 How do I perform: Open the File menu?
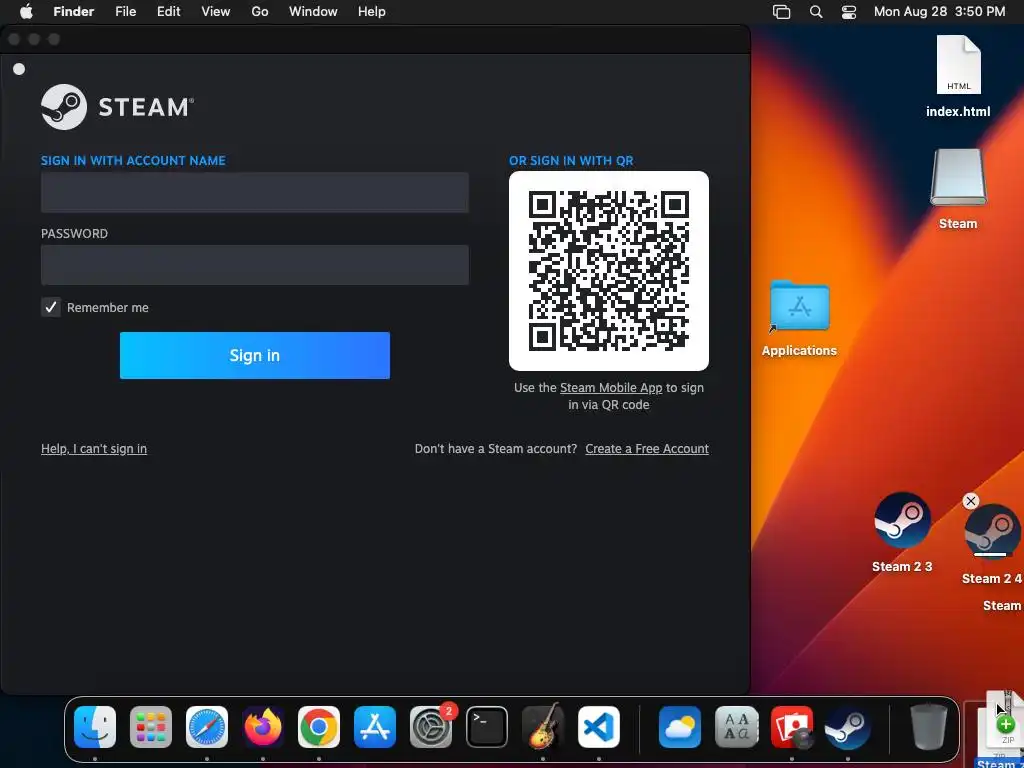125,11
